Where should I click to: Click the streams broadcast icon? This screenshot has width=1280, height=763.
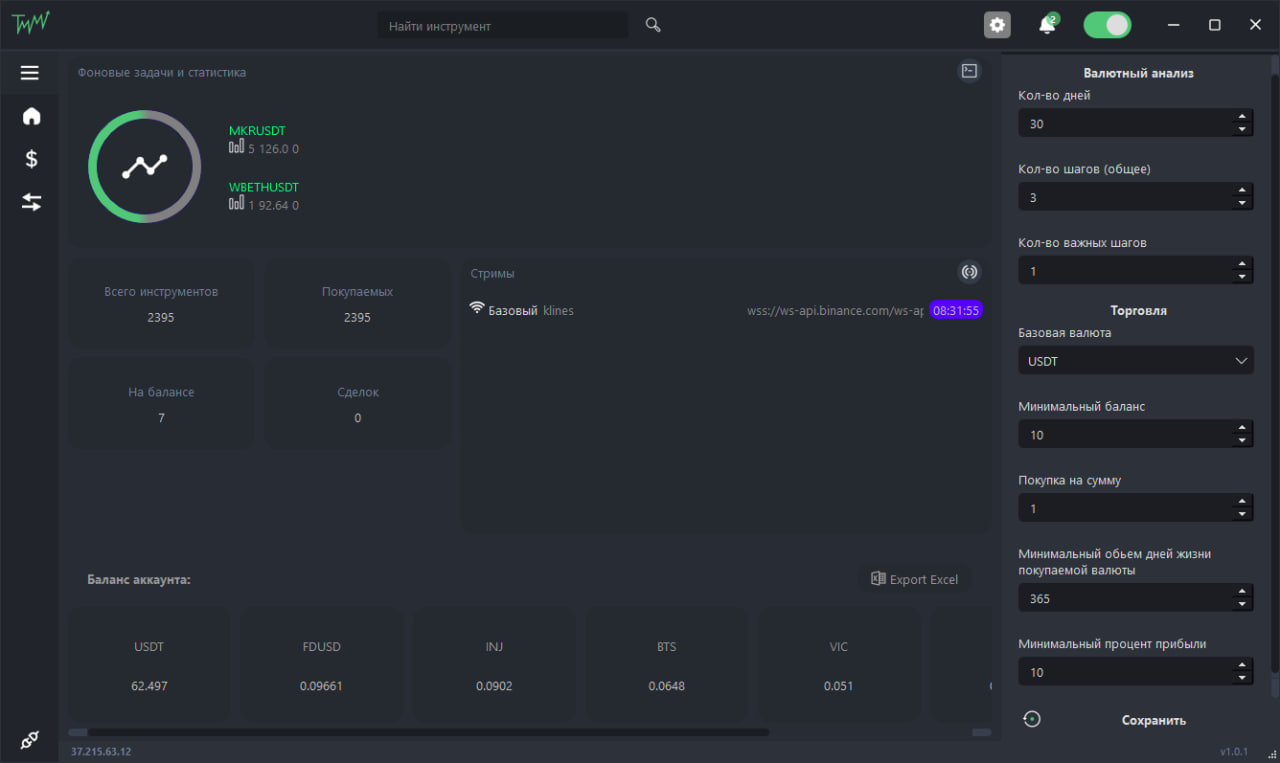[969, 272]
